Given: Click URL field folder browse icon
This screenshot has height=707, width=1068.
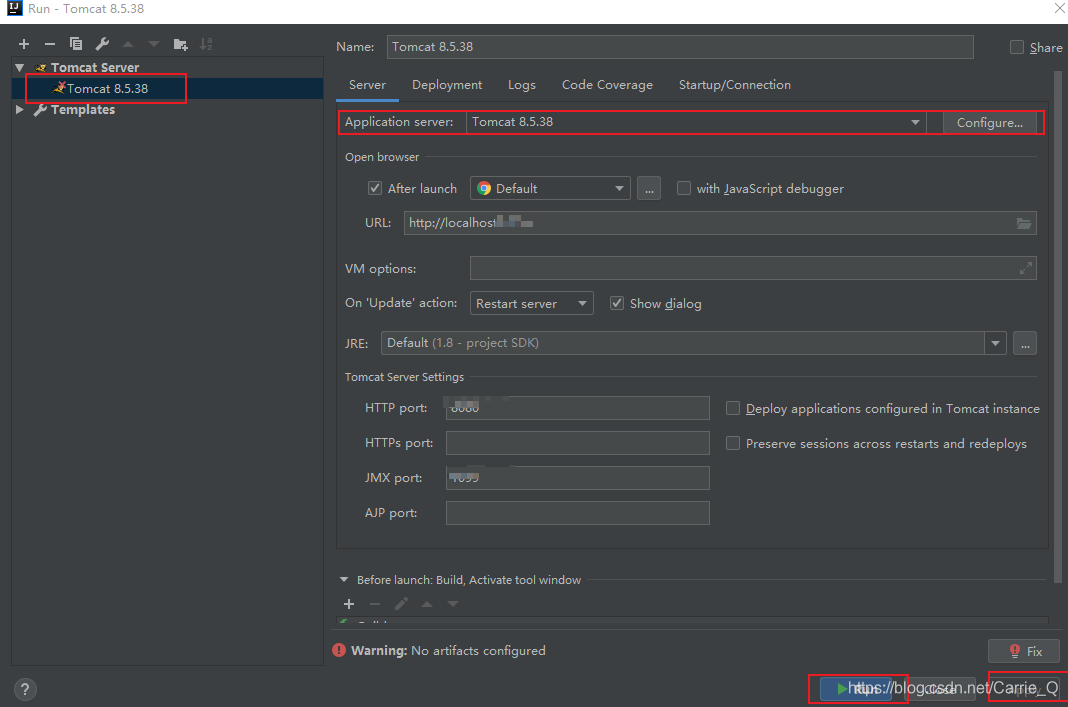Looking at the screenshot, I should (x=1024, y=223).
